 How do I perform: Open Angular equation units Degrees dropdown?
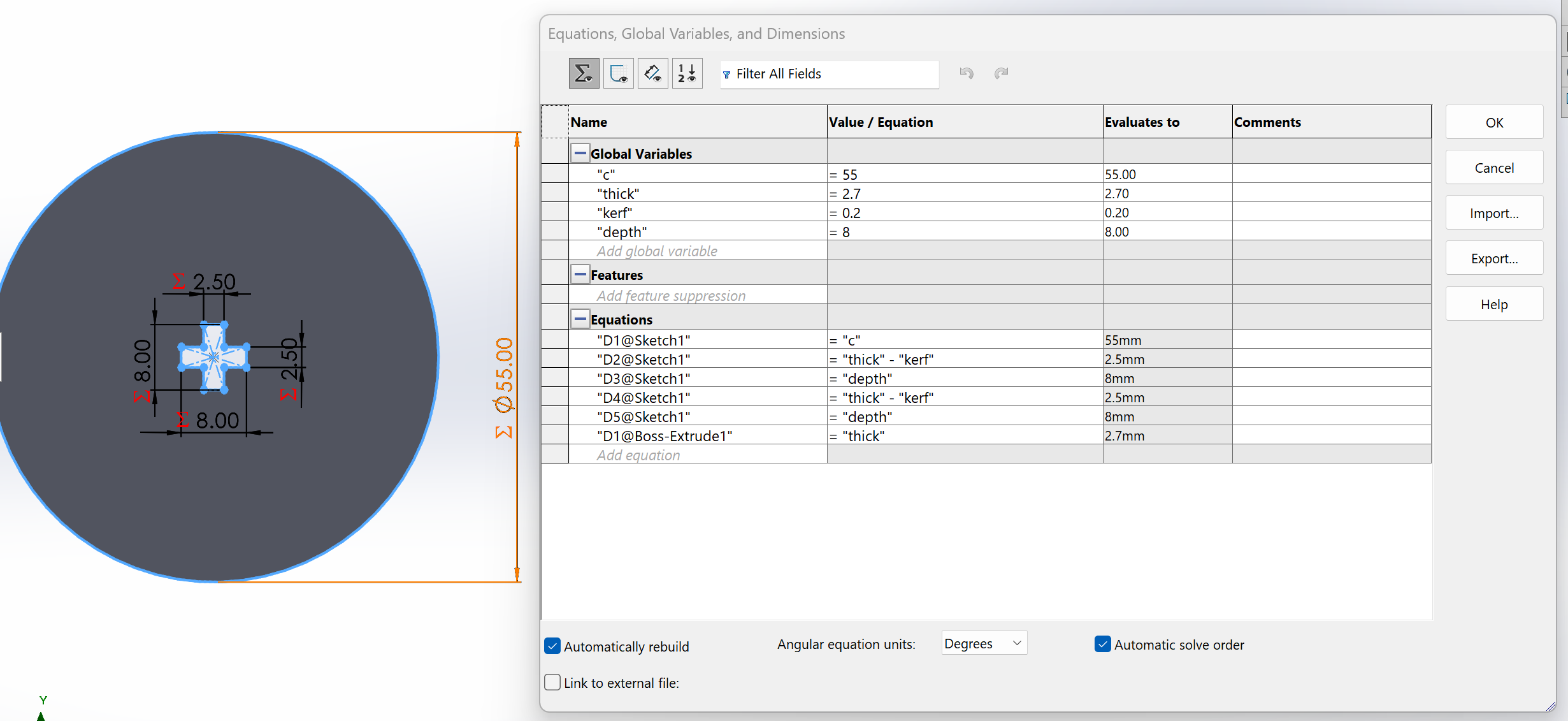[x=984, y=643]
